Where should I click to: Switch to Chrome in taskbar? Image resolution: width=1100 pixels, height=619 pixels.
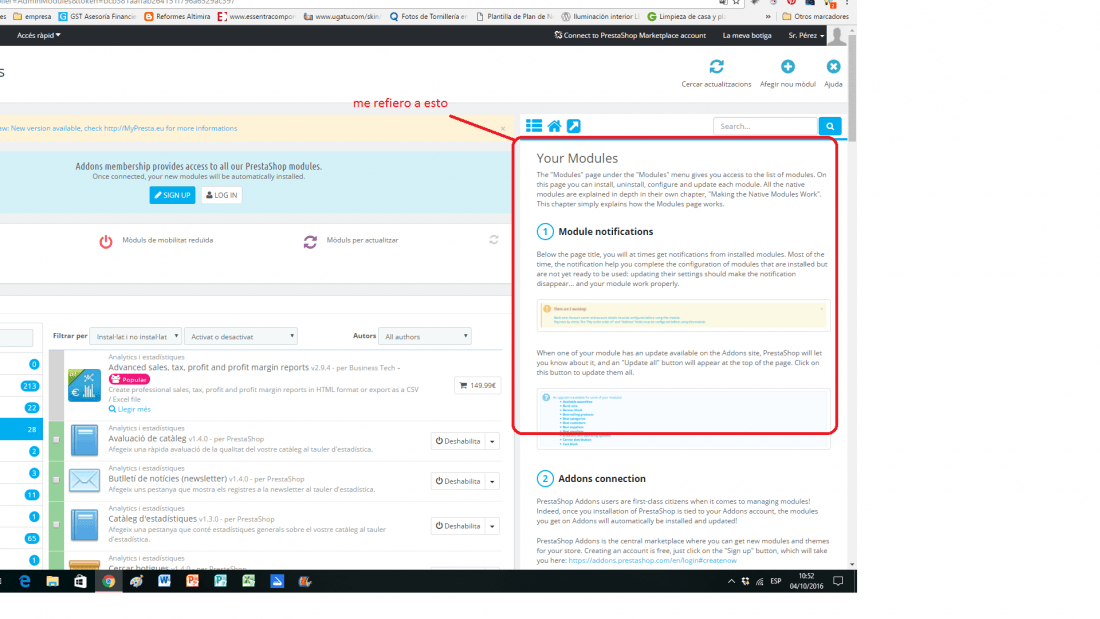tap(108, 581)
